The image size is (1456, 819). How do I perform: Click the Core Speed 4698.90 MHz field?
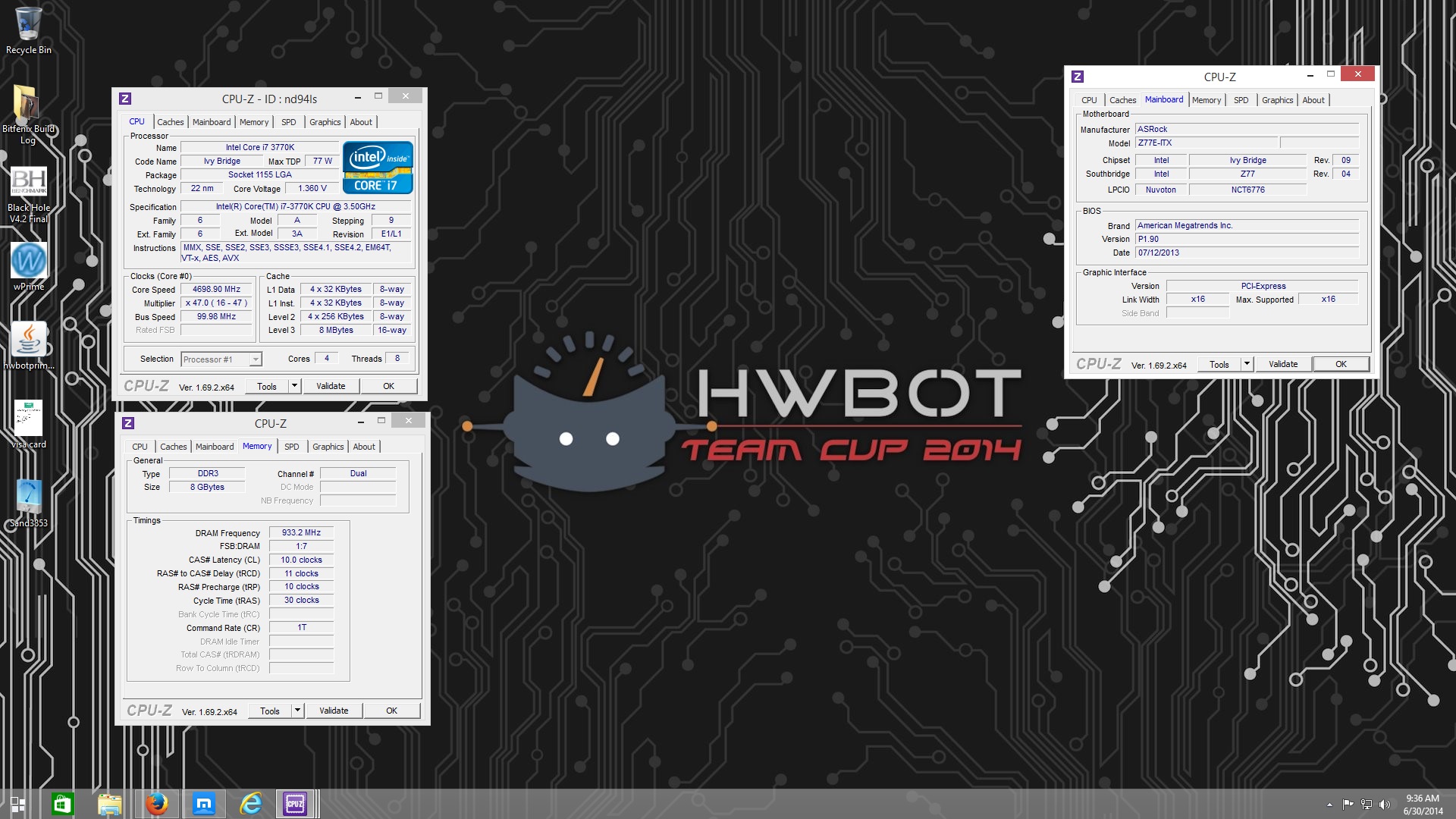coord(216,289)
